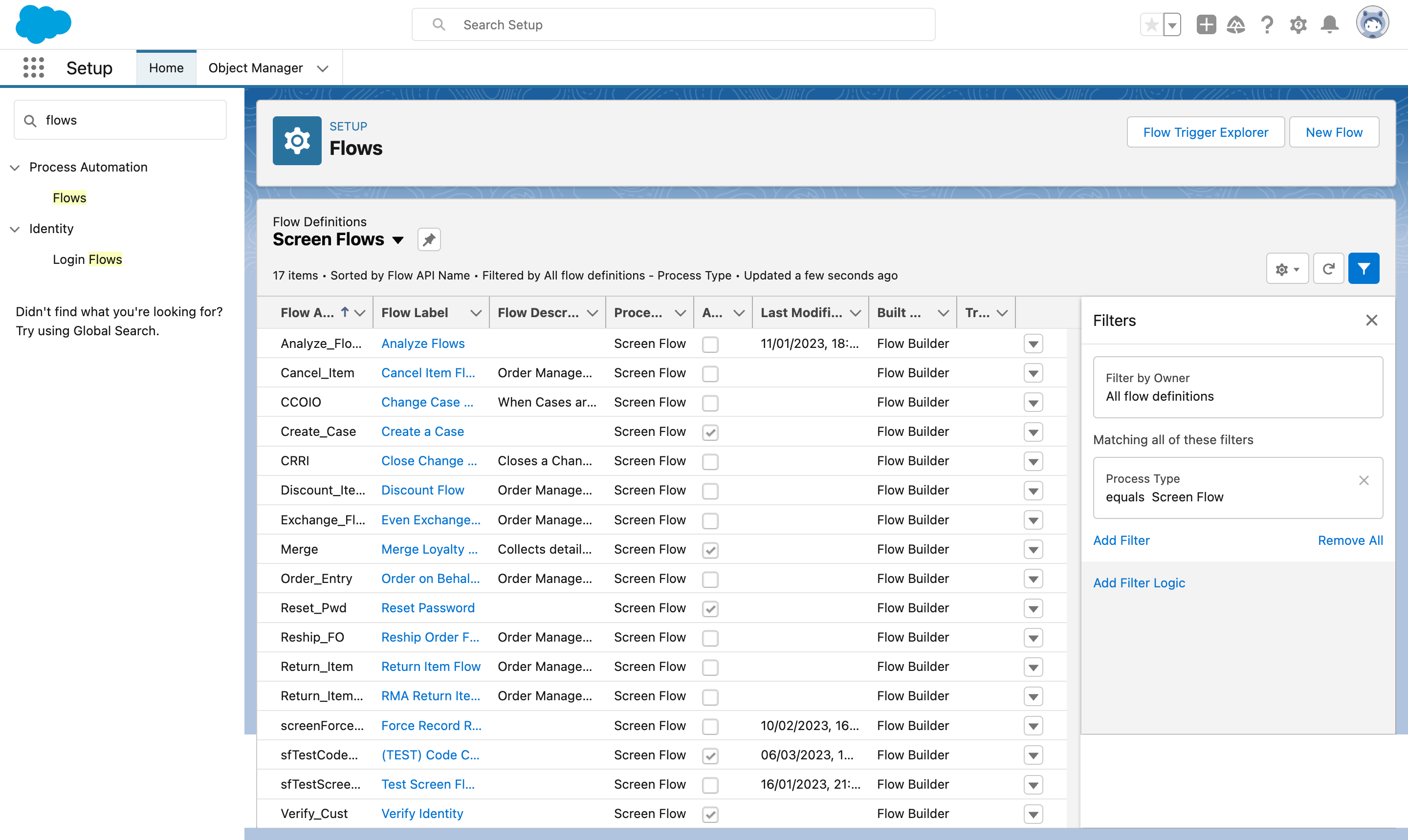Pin the Screen Flows list view
The image size is (1408, 840).
click(429, 239)
